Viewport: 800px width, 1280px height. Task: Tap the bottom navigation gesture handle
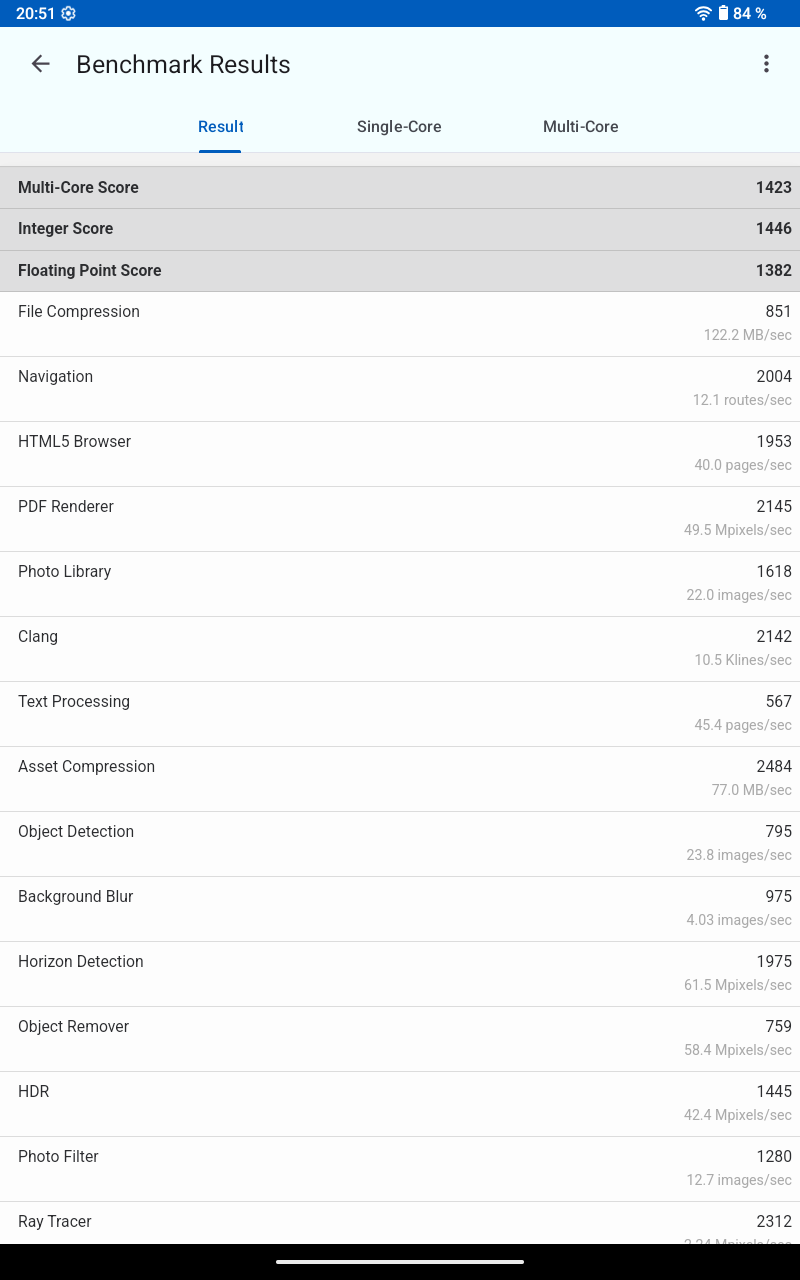pyautogui.click(x=400, y=1261)
